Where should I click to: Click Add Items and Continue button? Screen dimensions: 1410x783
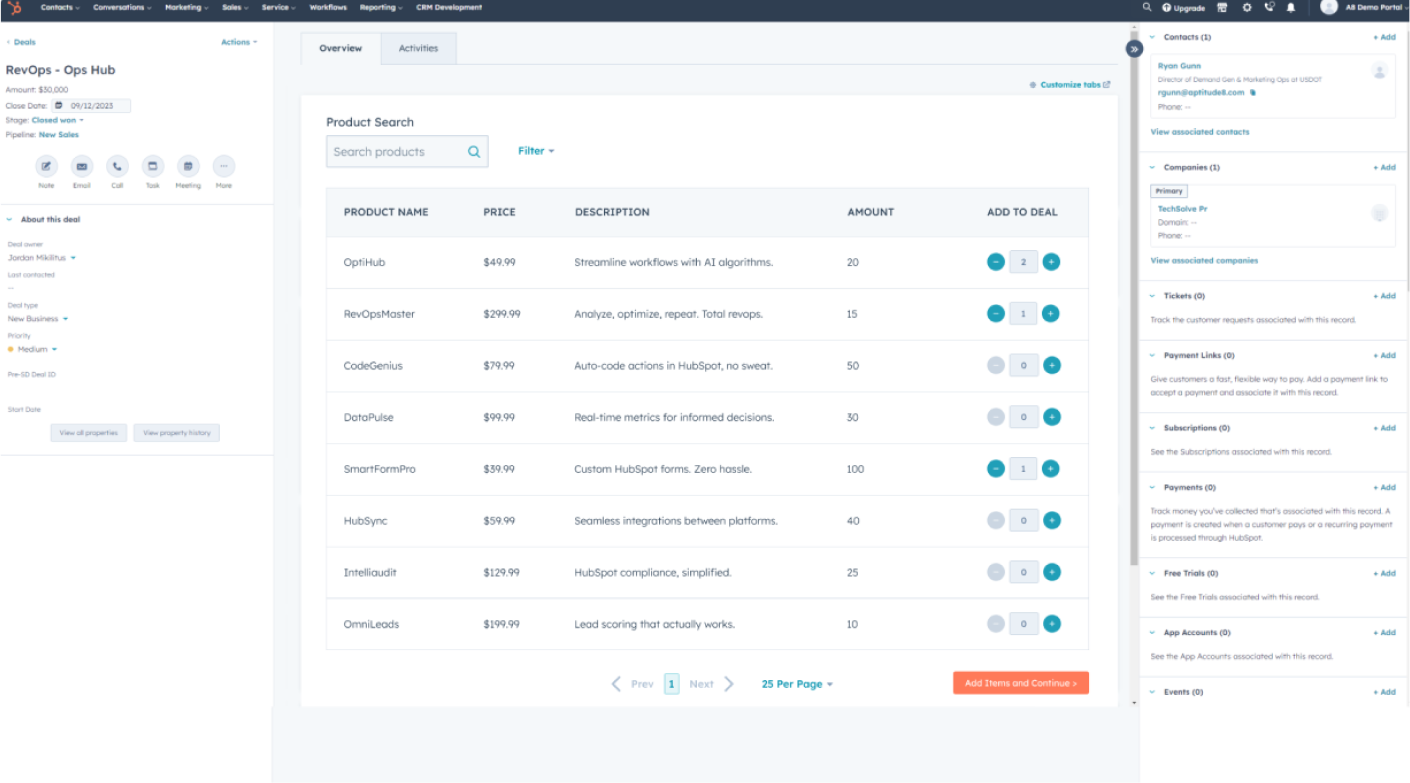pyautogui.click(x=1021, y=683)
